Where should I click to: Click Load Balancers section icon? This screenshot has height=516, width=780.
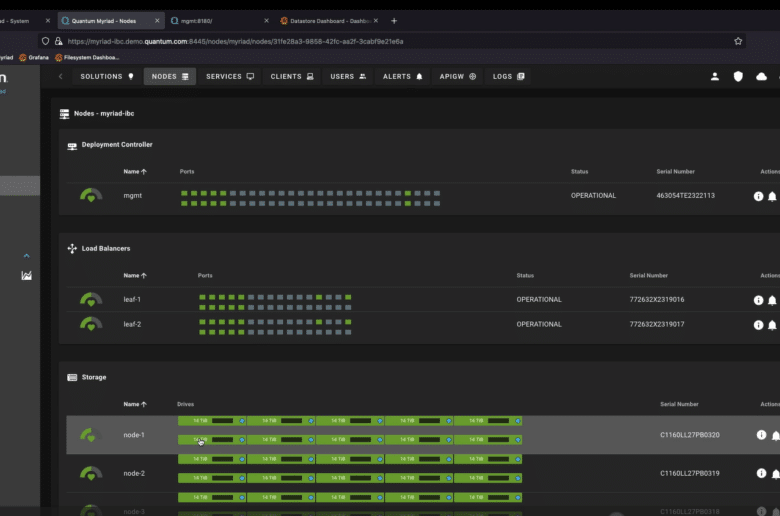(72, 248)
